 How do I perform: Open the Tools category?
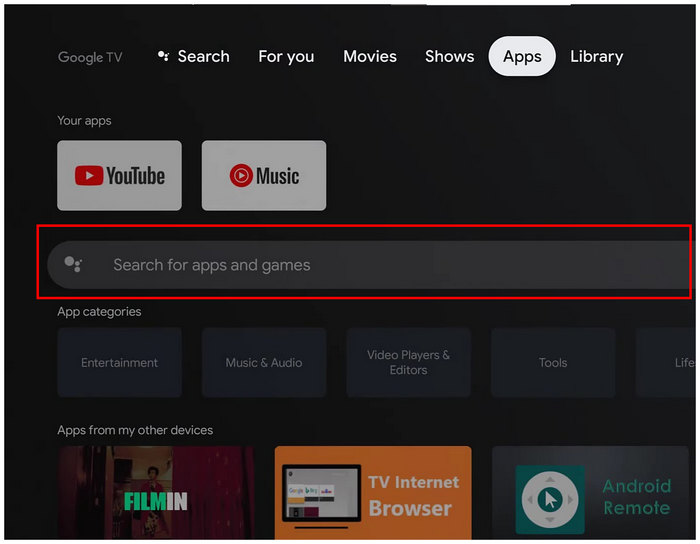coord(553,362)
